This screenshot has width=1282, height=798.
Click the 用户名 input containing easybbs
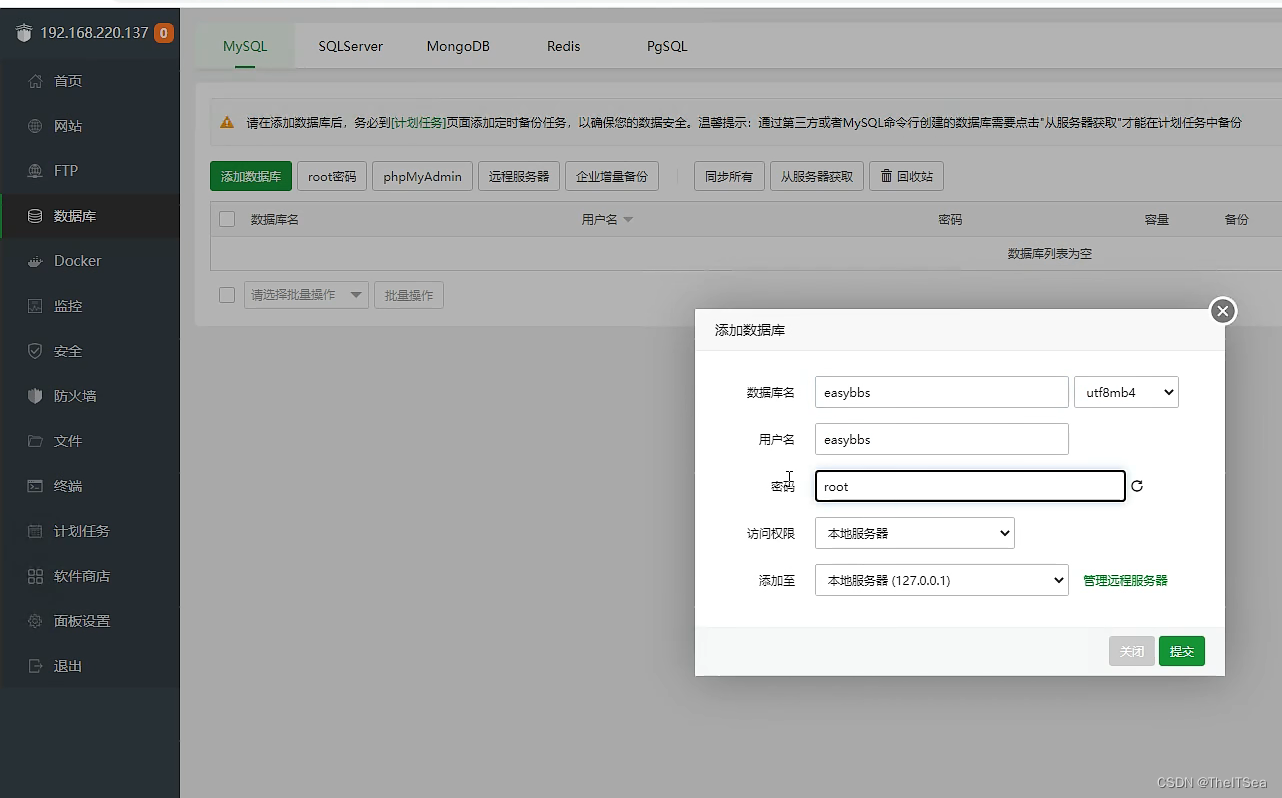pos(942,439)
